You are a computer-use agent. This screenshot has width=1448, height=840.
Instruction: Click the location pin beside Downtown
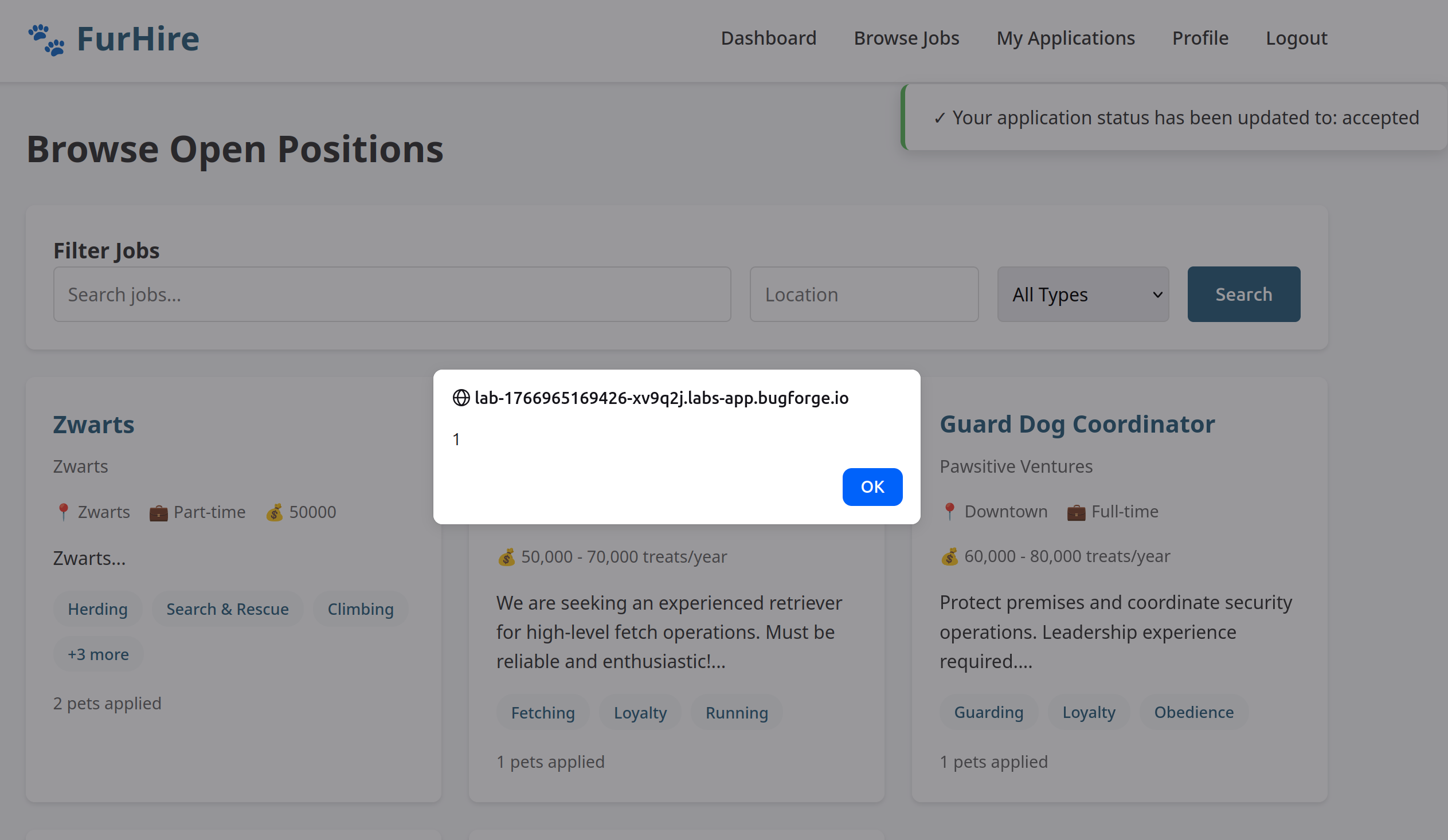coord(950,512)
